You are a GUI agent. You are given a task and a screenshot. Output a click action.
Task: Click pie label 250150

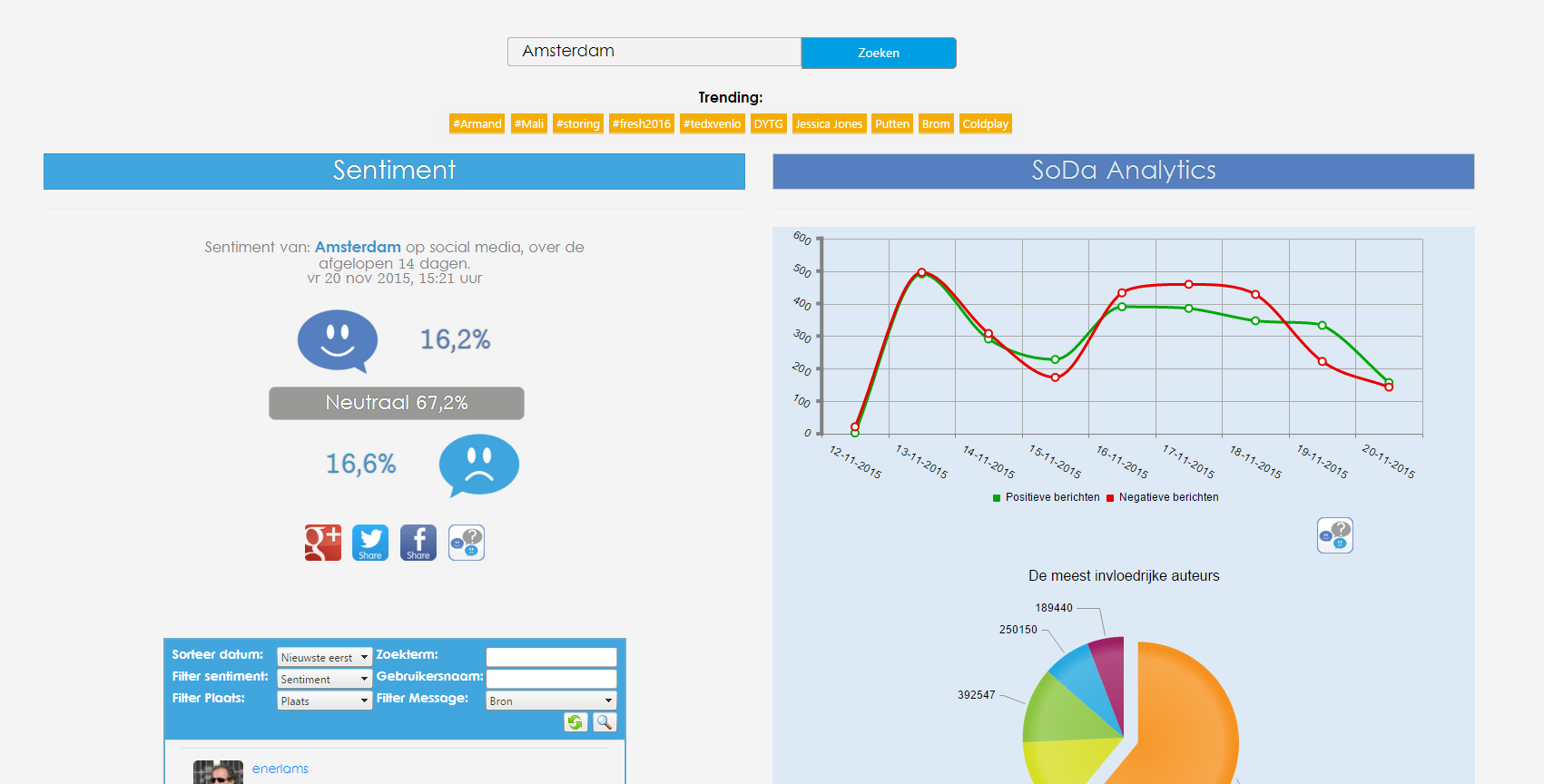pyautogui.click(x=1018, y=630)
